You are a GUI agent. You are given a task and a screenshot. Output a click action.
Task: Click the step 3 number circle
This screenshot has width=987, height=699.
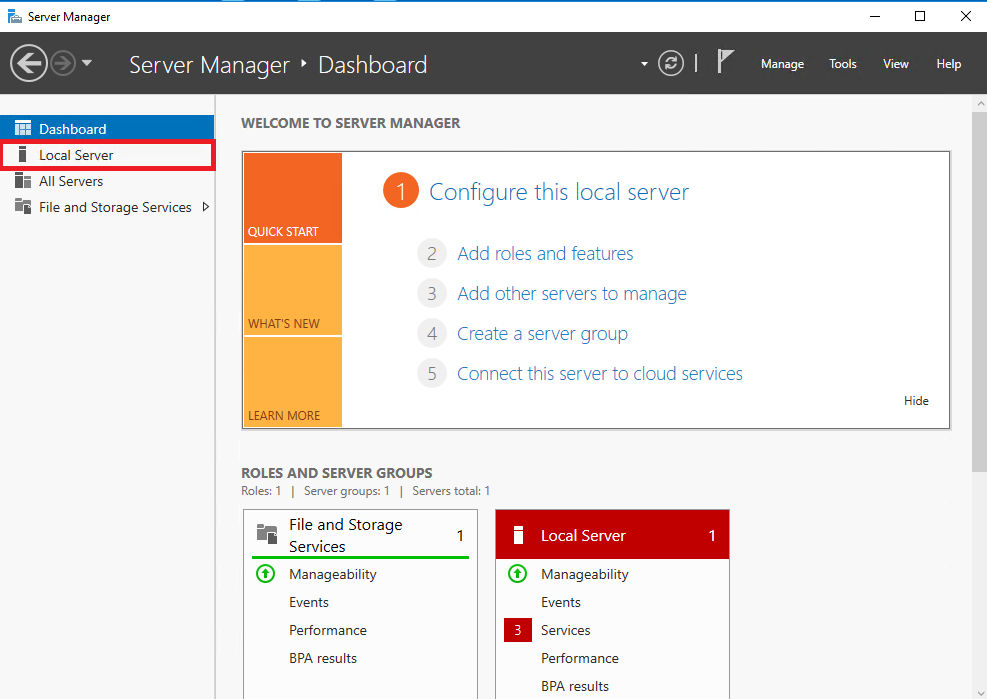(x=432, y=293)
